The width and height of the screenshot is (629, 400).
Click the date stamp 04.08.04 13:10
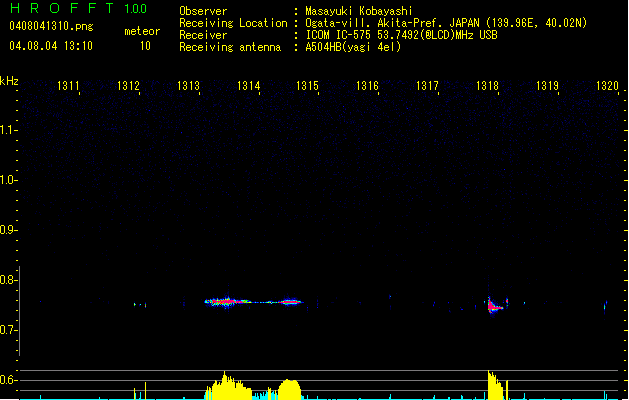[x=51, y=46]
